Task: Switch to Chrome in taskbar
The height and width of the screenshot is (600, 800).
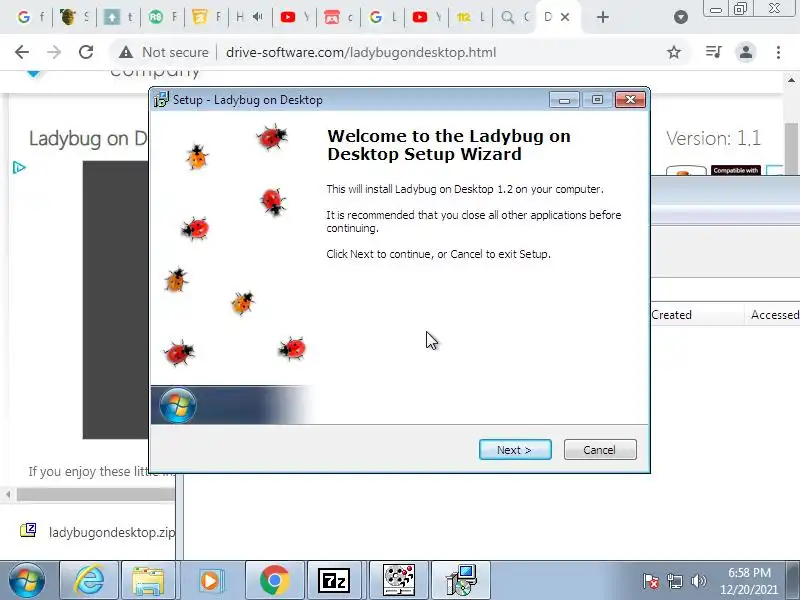Action: (274, 581)
